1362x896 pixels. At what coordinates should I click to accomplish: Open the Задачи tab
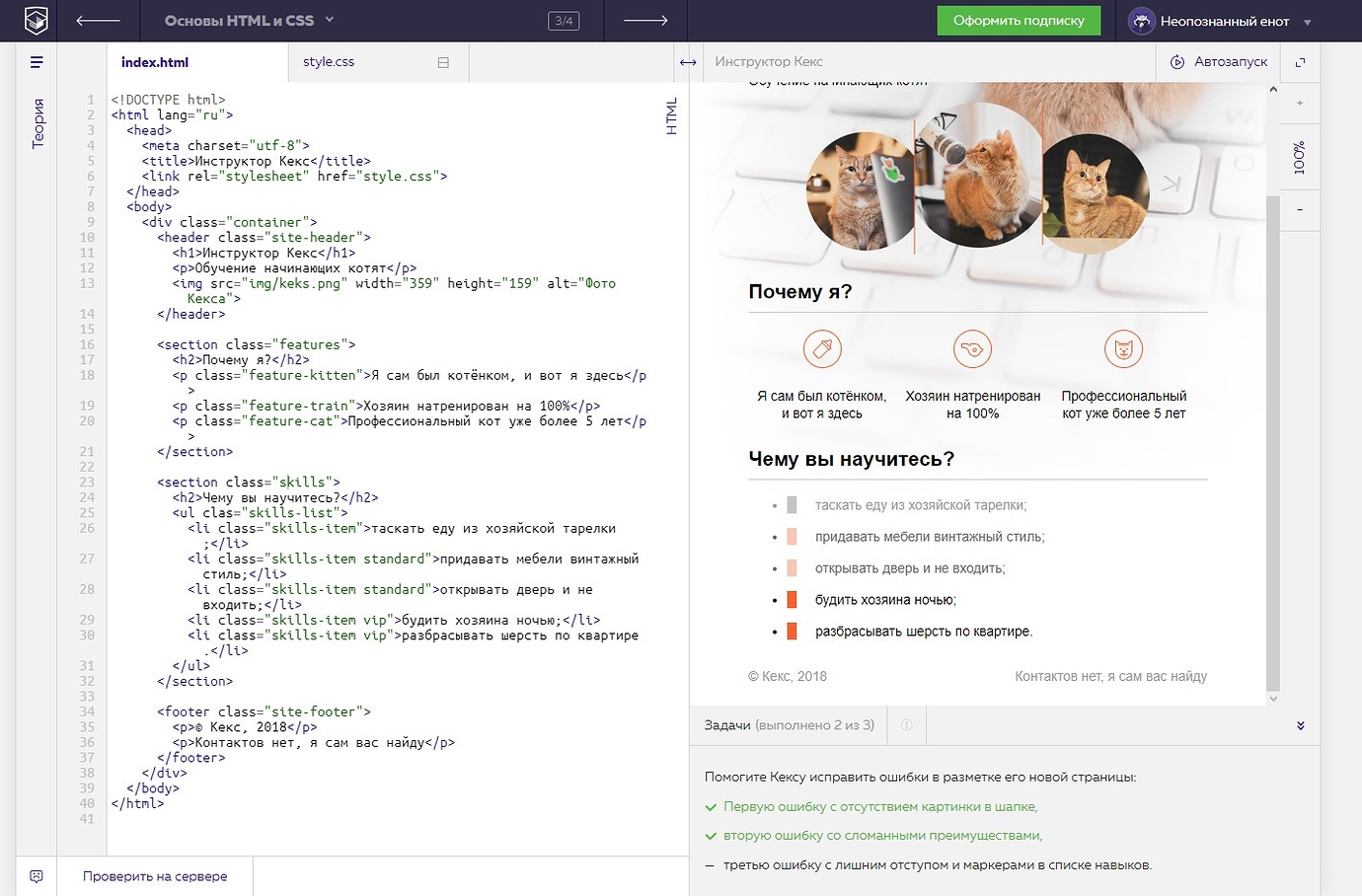point(789,725)
